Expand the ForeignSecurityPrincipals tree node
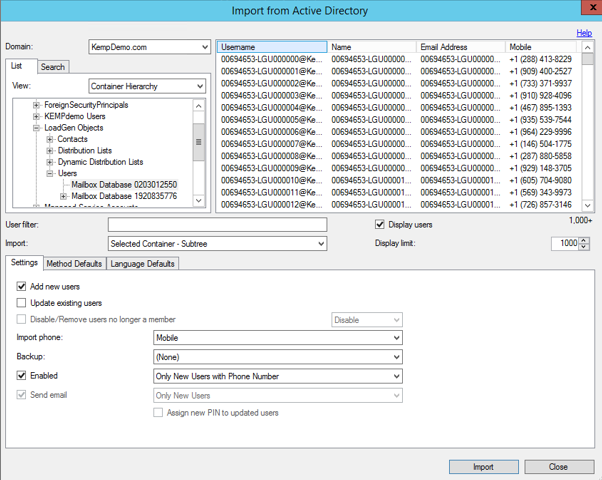602x480 pixels. point(36,105)
